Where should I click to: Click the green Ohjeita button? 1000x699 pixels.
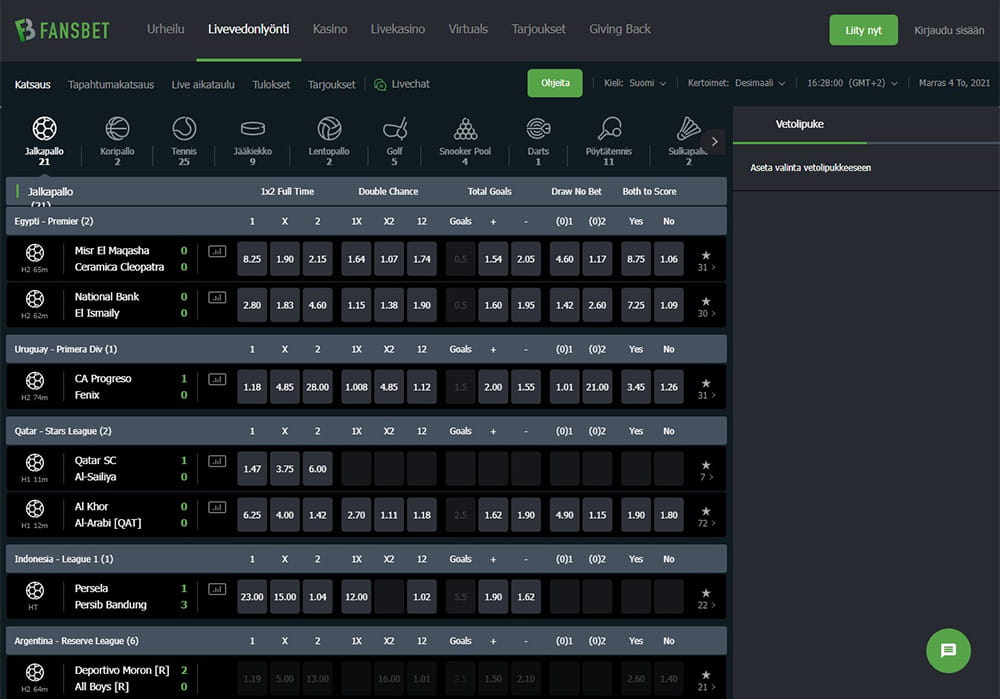click(554, 83)
